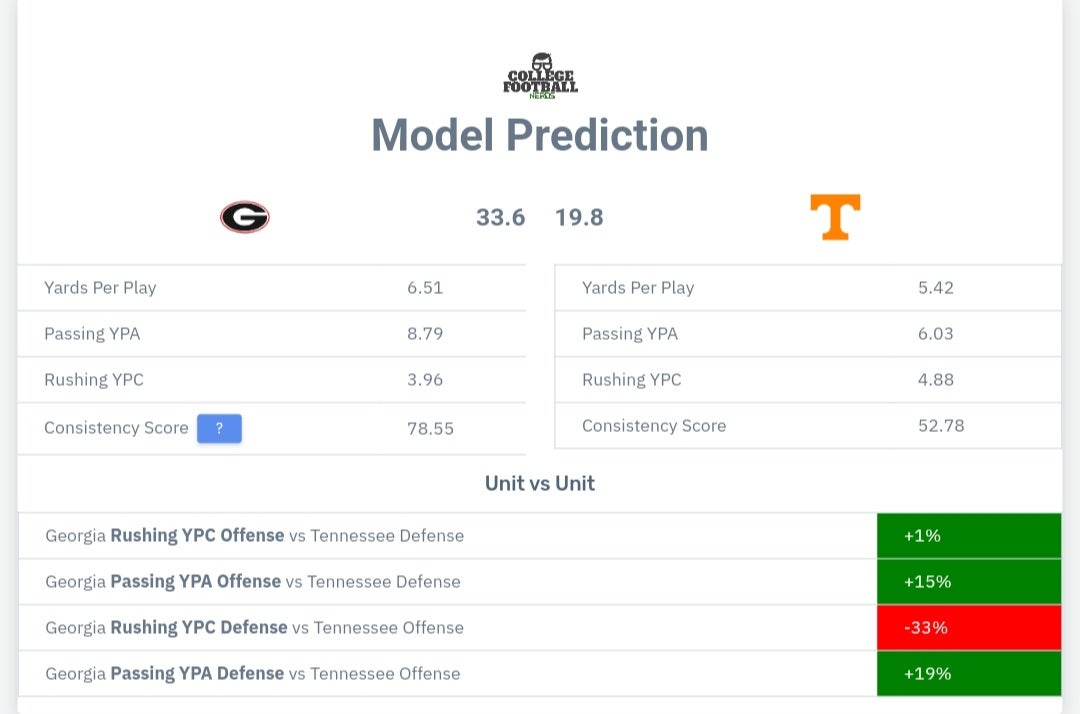Image resolution: width=1080 pixels, height=714 pixels.
Task: Click Georgia's predicted score of 33.6
Action: click(500, 217)
